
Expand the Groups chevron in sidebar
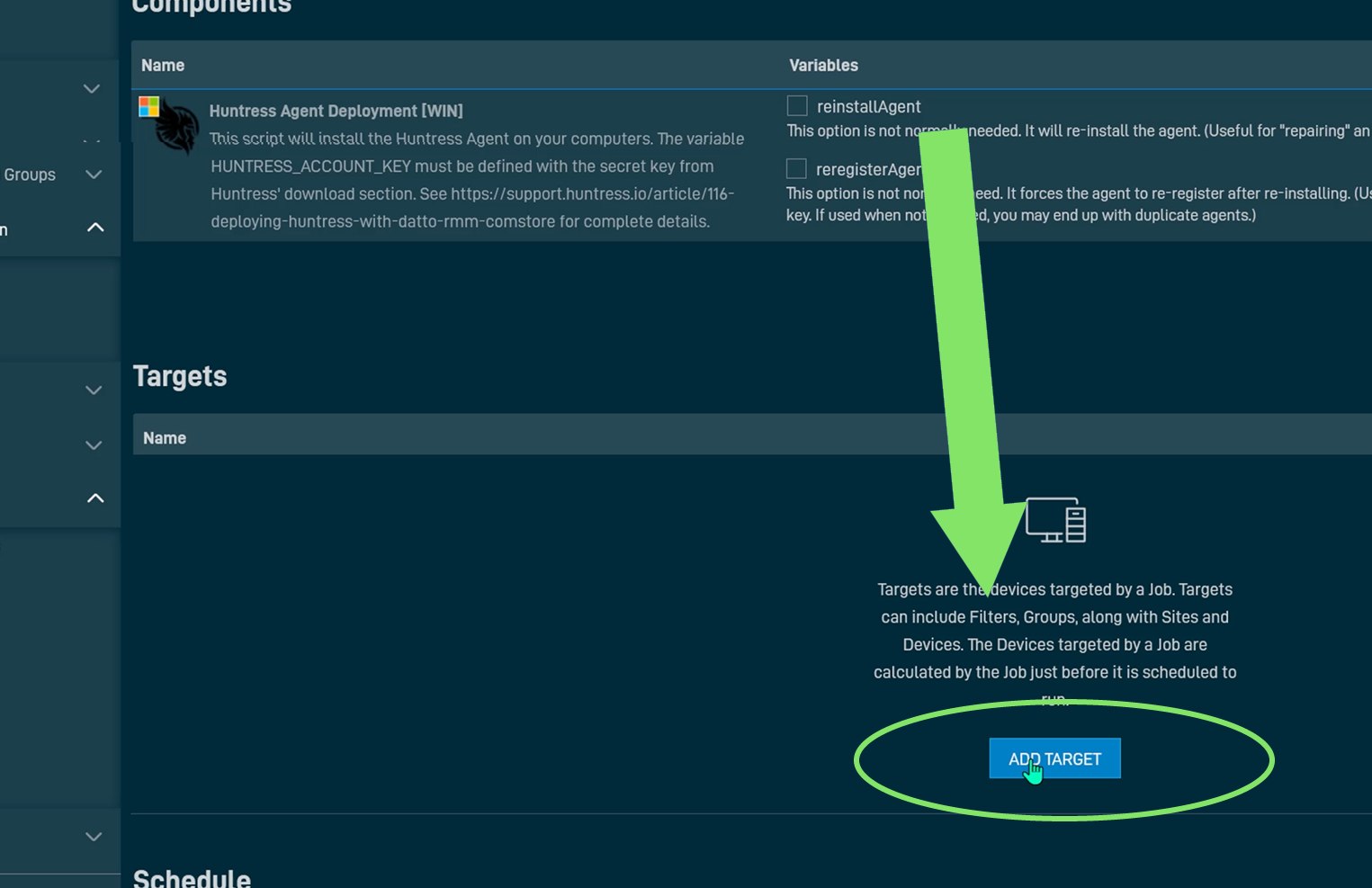(94, 174)
